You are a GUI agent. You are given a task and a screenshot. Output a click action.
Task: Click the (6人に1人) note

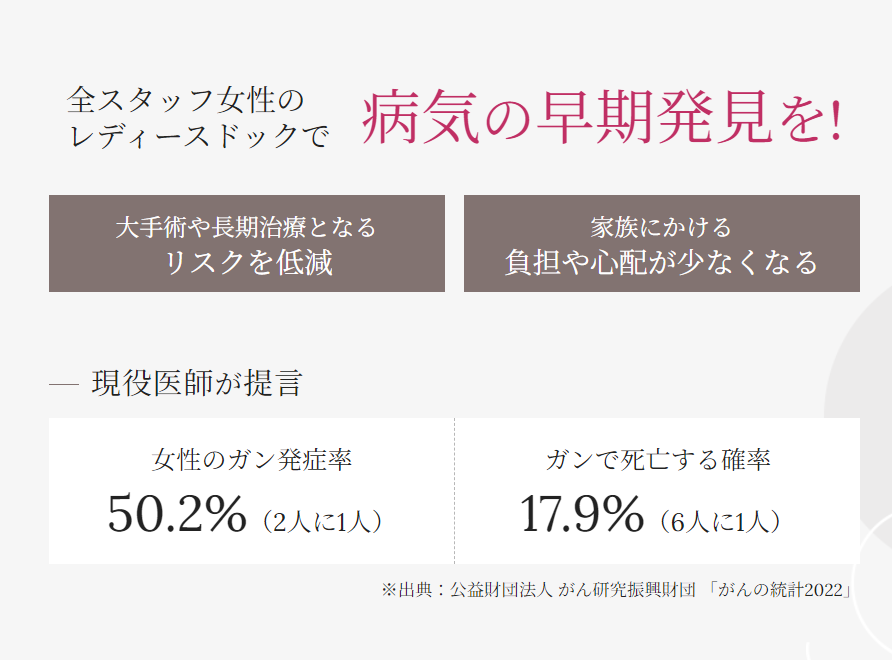[x=720, y=521]
